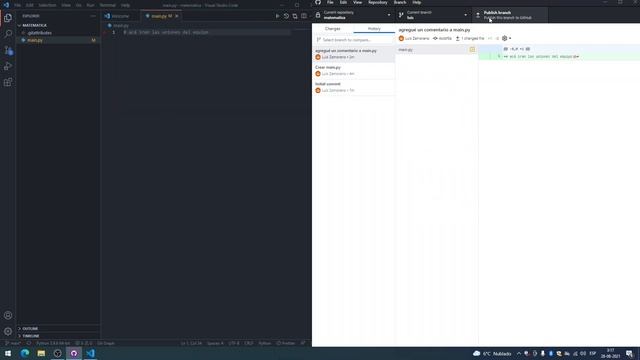Open Source Control view in VS Code
Image resolution: width=640 pixels, height=360 pixels.
click(8, 50)
